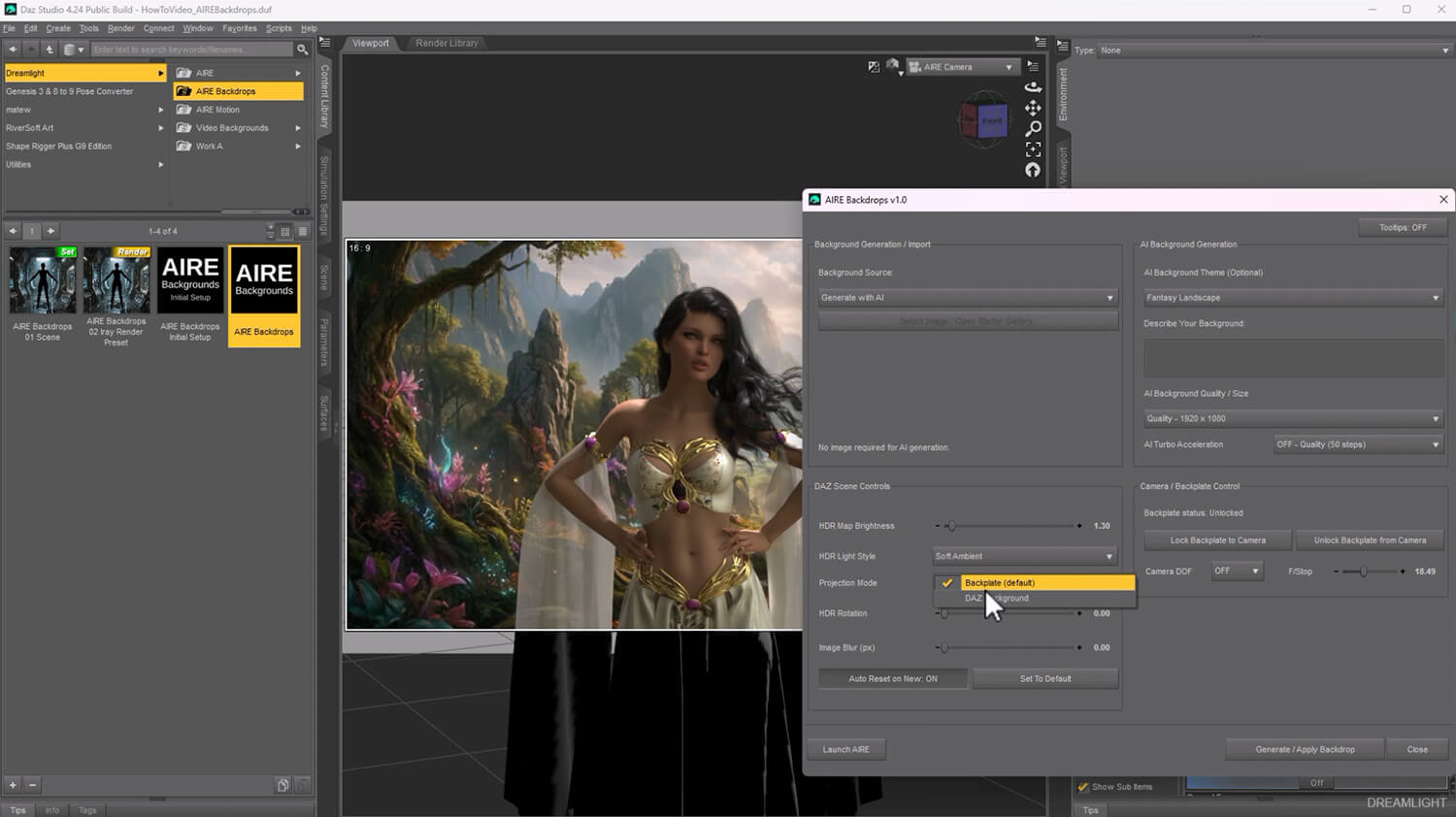Click the viewport aspect frame toggle icon
The height and width of the screenshot is (817, 1456).
(874, 67)
